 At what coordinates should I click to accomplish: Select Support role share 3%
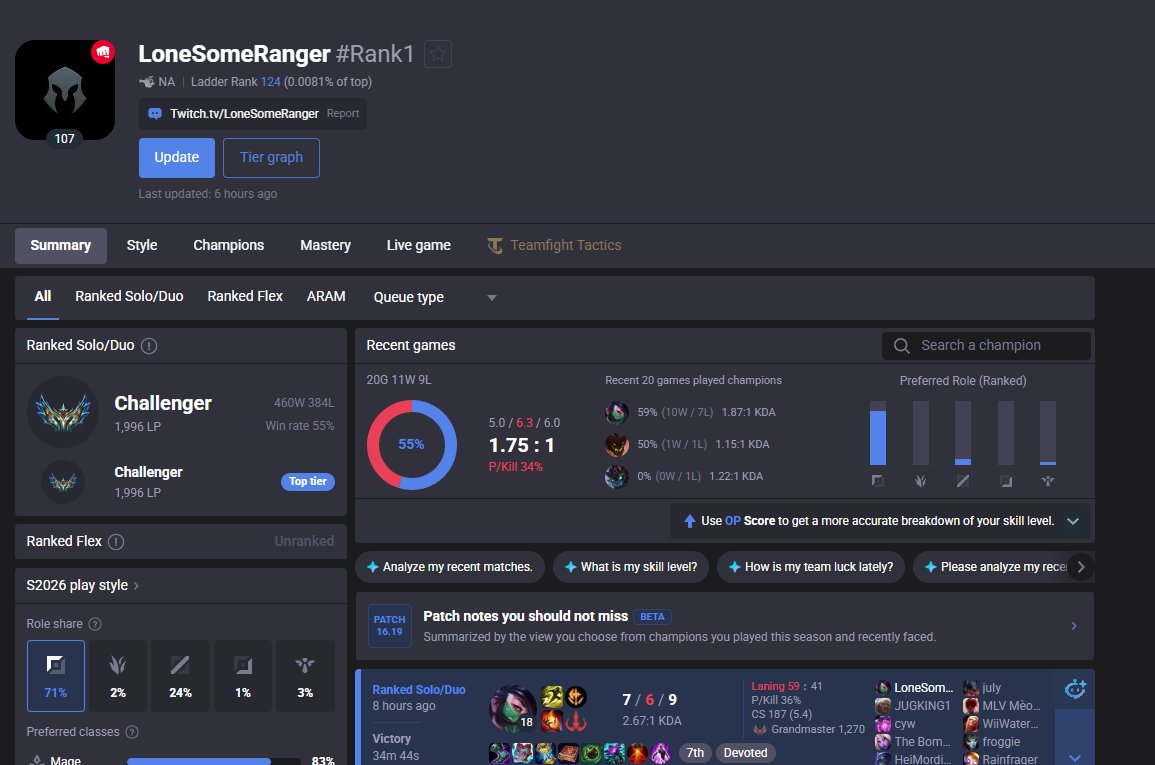point(305,676)
